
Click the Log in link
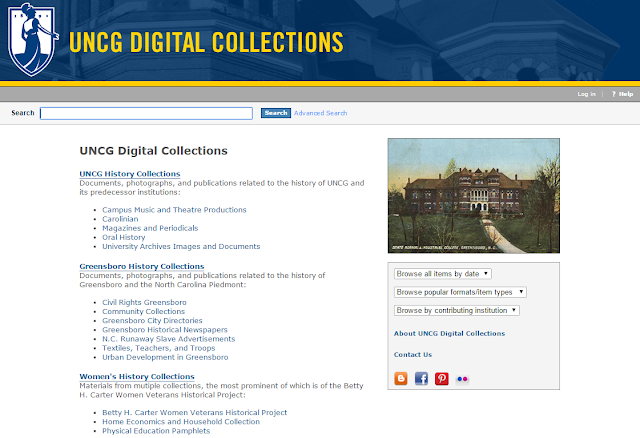(587, 94)
